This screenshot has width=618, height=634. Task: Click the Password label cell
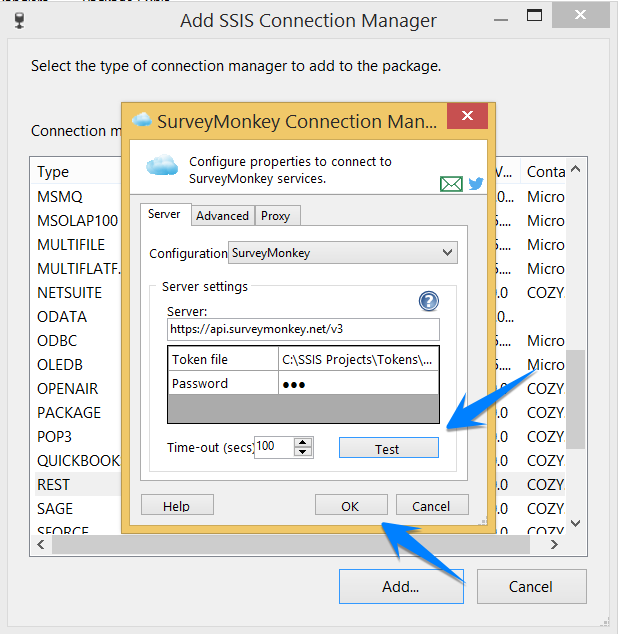[x=224, y=383]
